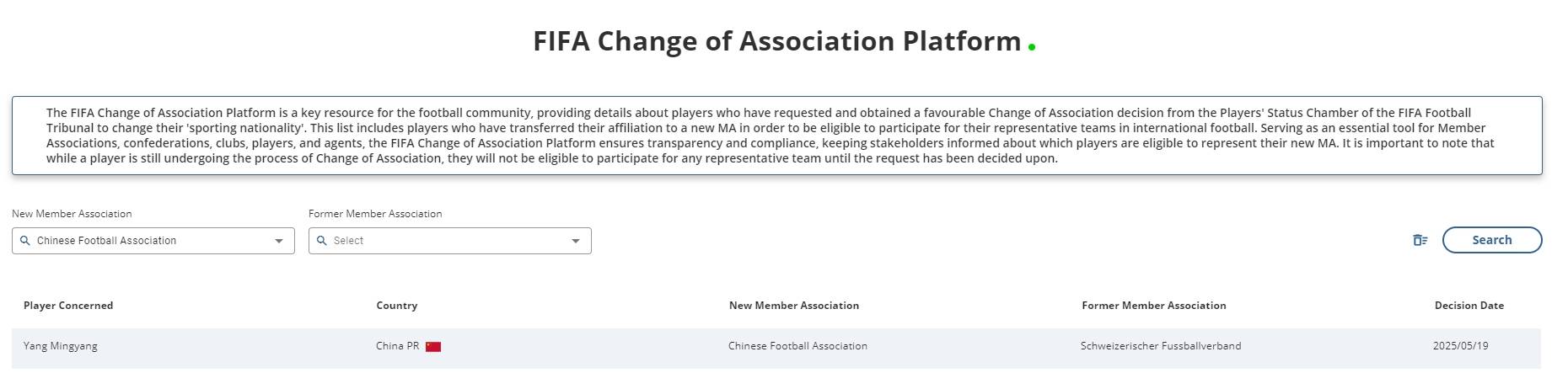Click the Schweizerischer Fussballverband table cell
The image size is (1568, 373).
[1161, 346]
